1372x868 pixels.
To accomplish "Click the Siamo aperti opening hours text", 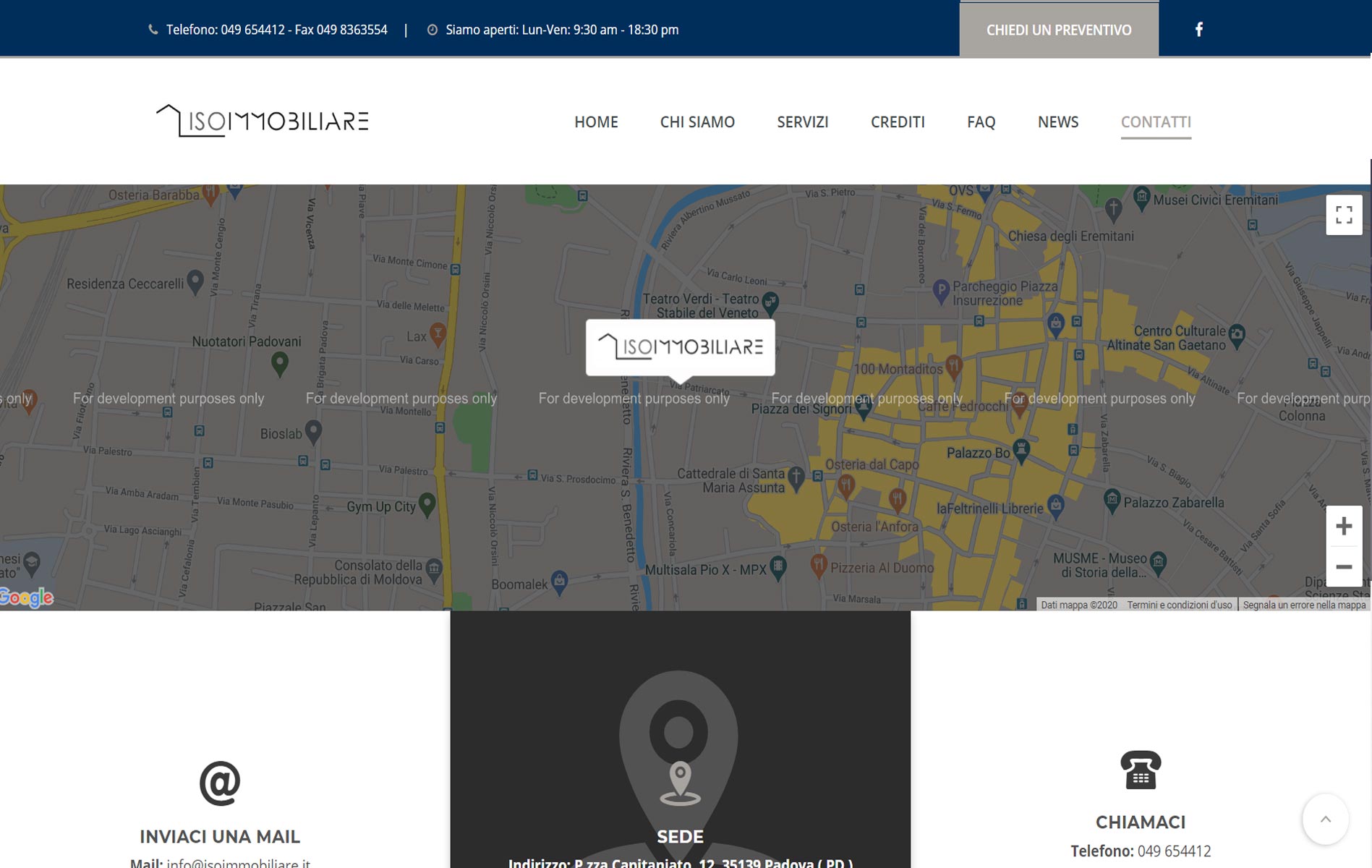I will [562, 30].
